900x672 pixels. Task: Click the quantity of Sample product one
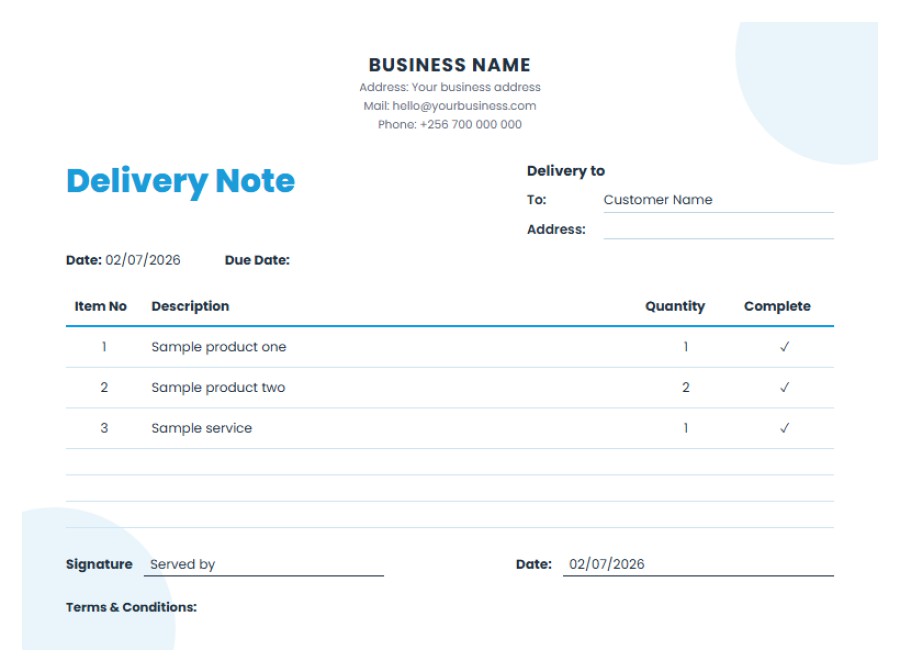coord(685,347)
